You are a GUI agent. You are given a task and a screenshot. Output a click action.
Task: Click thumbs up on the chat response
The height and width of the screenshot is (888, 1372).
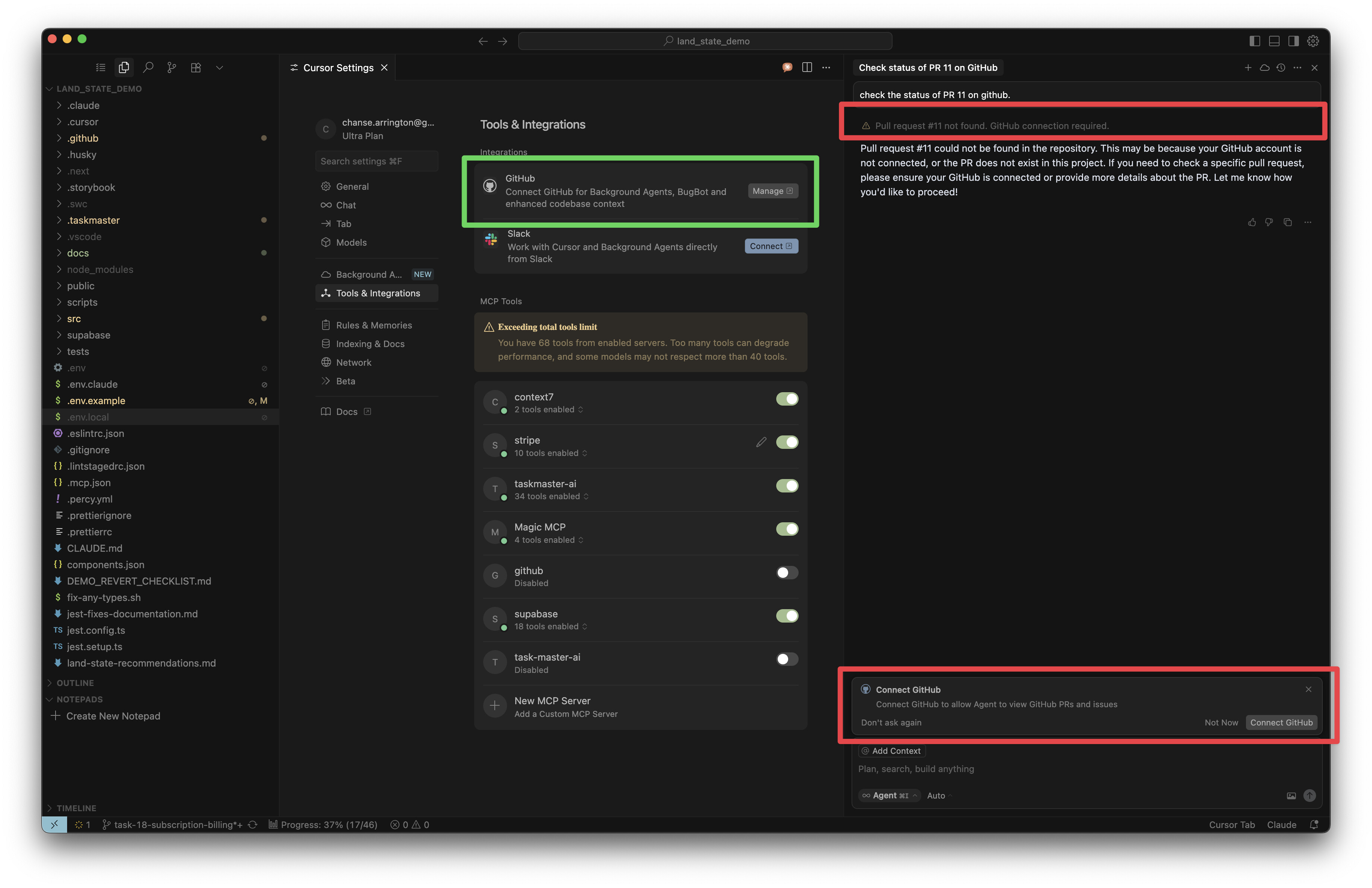pyautogui.click(x=1252, y=223)
